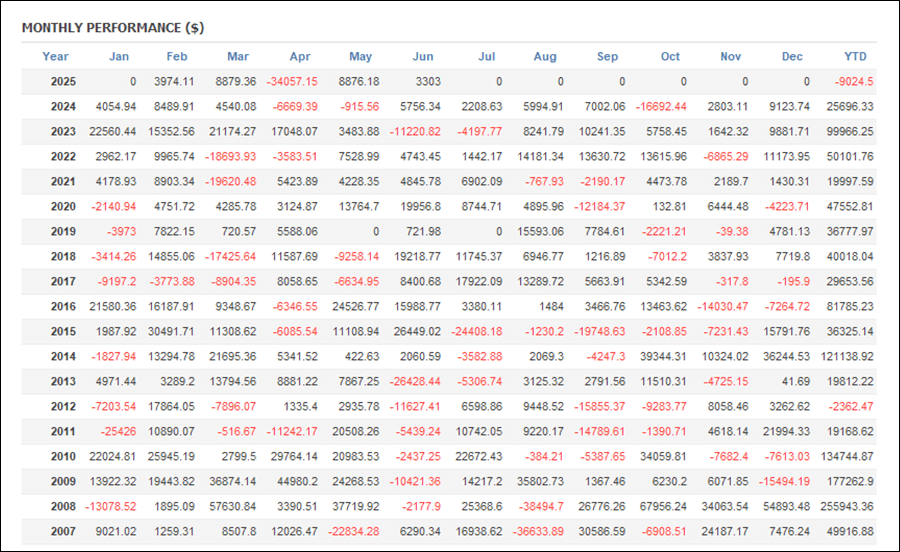This screenshot has width=900, height=552.
Task: Select the 2025 row label
Action: point(63,81)
